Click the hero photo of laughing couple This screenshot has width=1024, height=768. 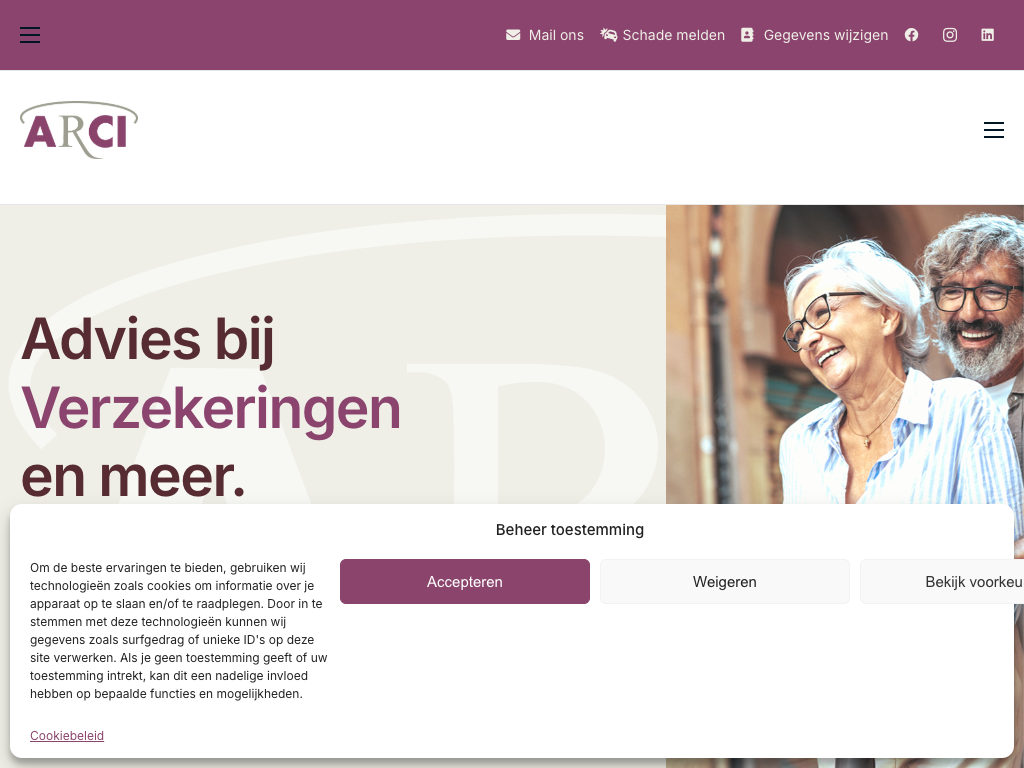point(845,354)
